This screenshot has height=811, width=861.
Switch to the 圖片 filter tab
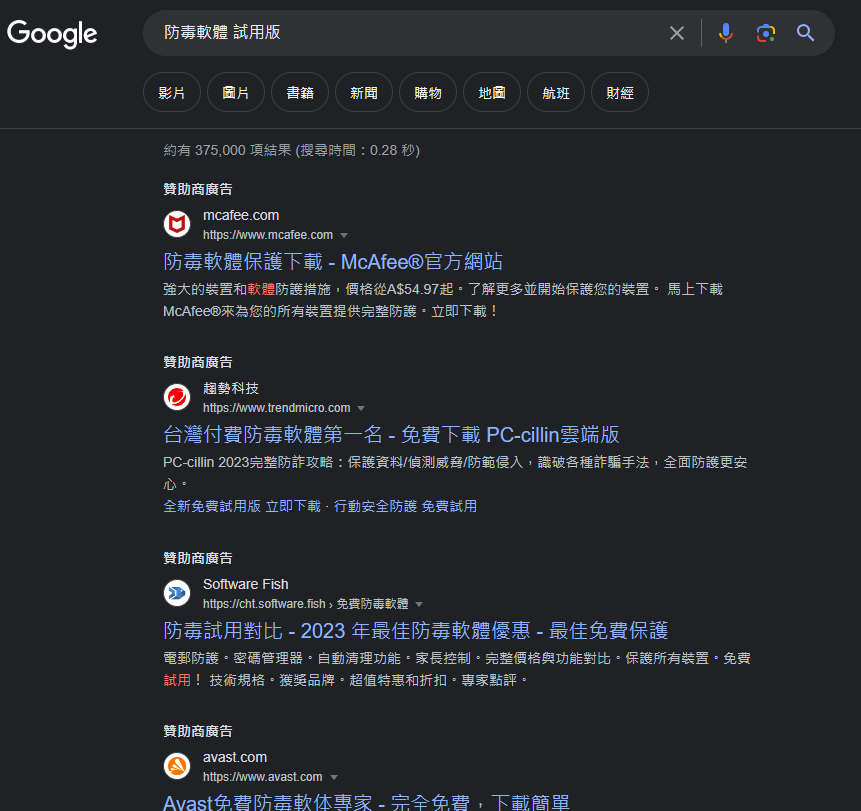[x=236, y=92]
